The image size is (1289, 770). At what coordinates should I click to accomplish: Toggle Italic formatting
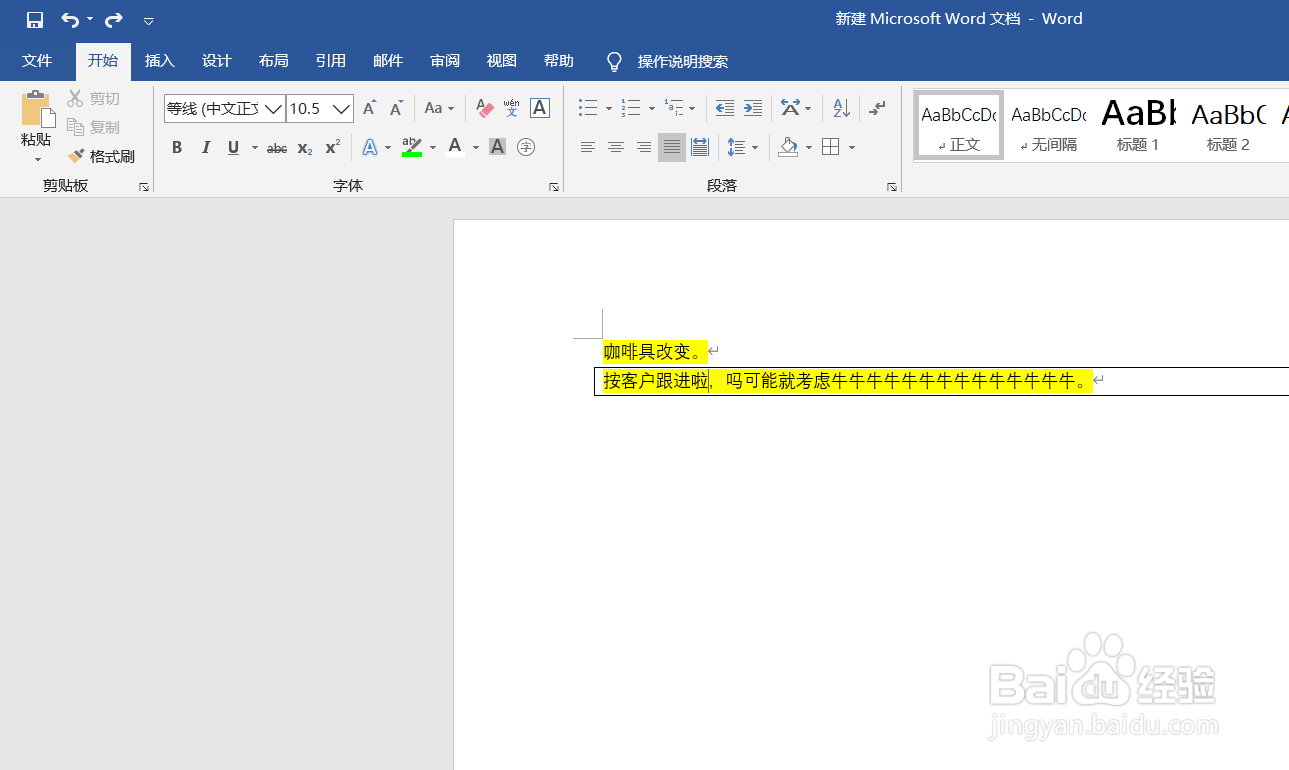(x=206, y=148)
